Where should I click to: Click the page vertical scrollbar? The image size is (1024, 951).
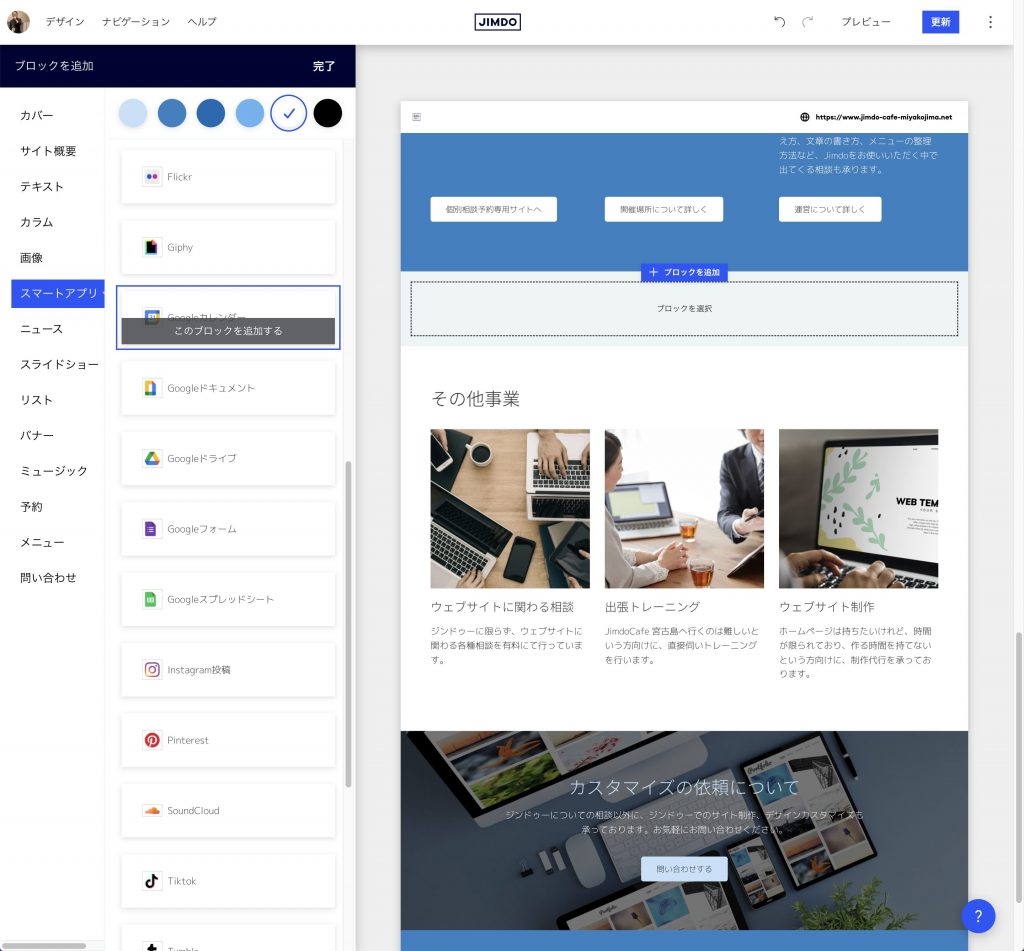pos(1018,768)
